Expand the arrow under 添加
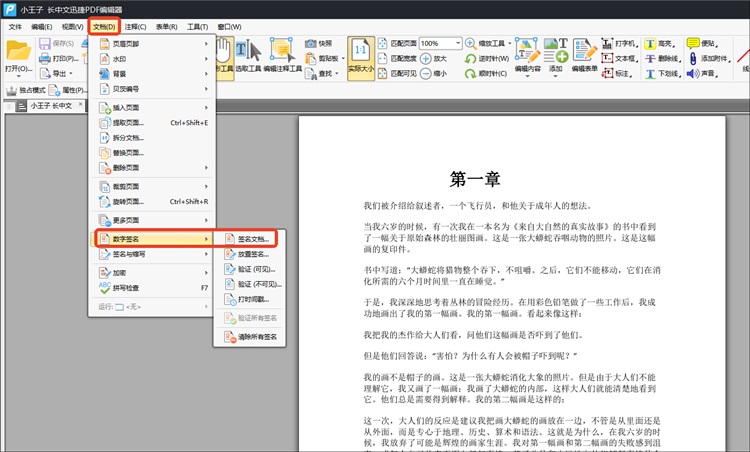The width and height of the screenshot is (750, 452). point(555,77)
